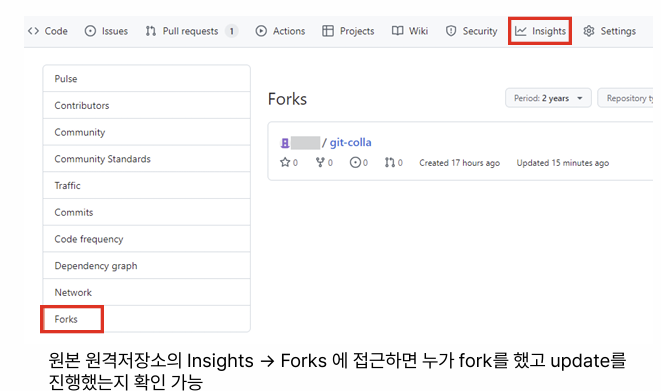Screen dimensions: 661x391
Task: Open the Pull requests tab
Action: pyautogui.click(x=192, y=31)
